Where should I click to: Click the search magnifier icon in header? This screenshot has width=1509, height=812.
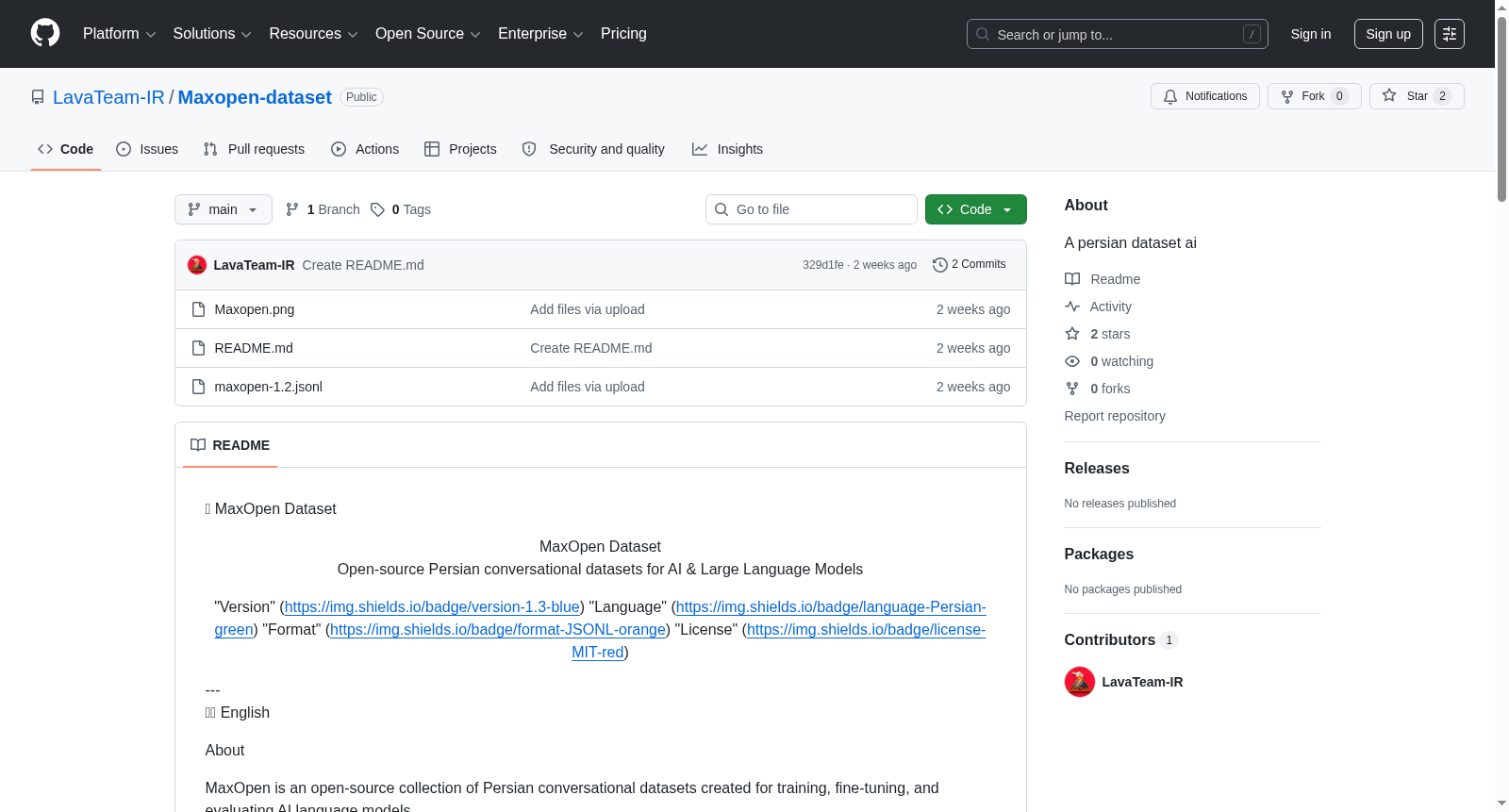click(x=983, y=34)
